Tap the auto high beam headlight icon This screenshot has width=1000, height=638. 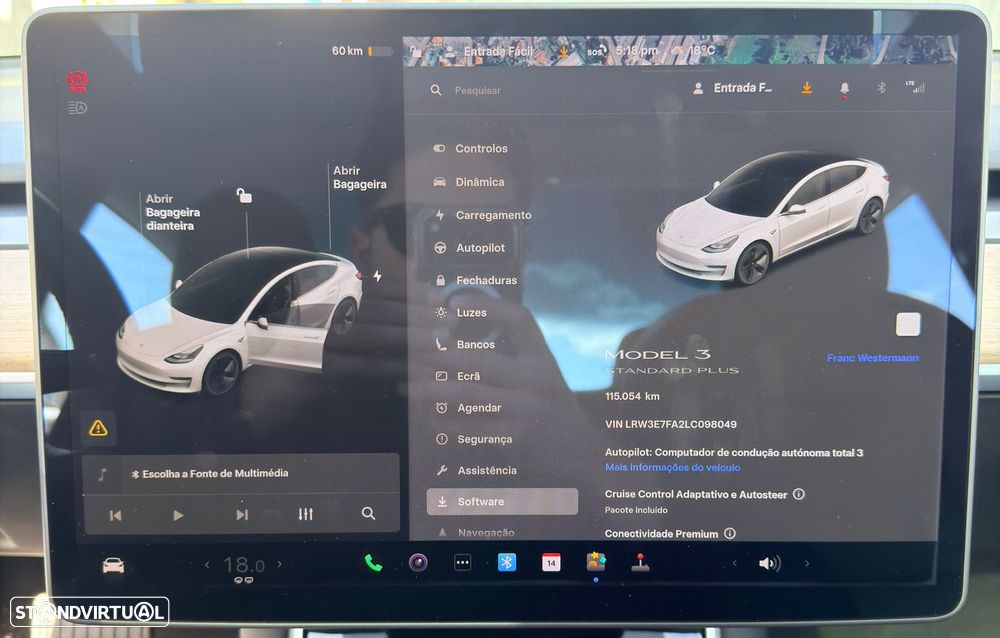[x=78, y=108]
